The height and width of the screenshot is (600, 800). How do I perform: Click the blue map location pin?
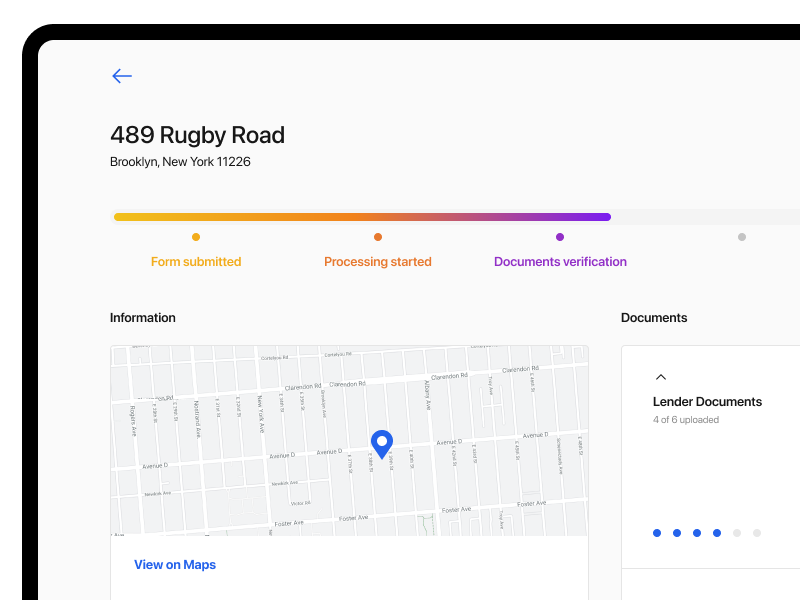[381, 443]
